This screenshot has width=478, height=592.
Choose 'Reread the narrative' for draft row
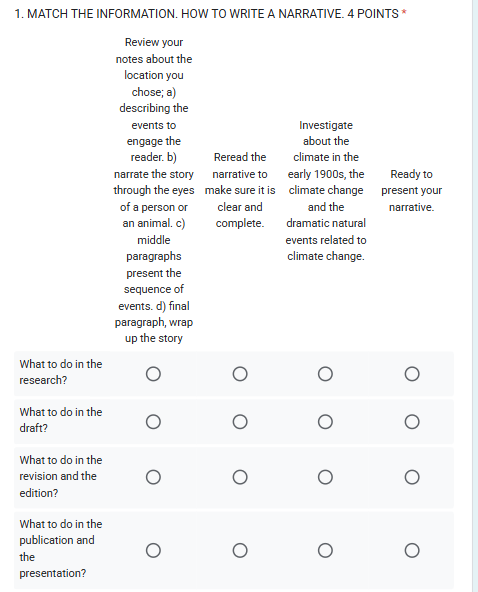point(240,422)
